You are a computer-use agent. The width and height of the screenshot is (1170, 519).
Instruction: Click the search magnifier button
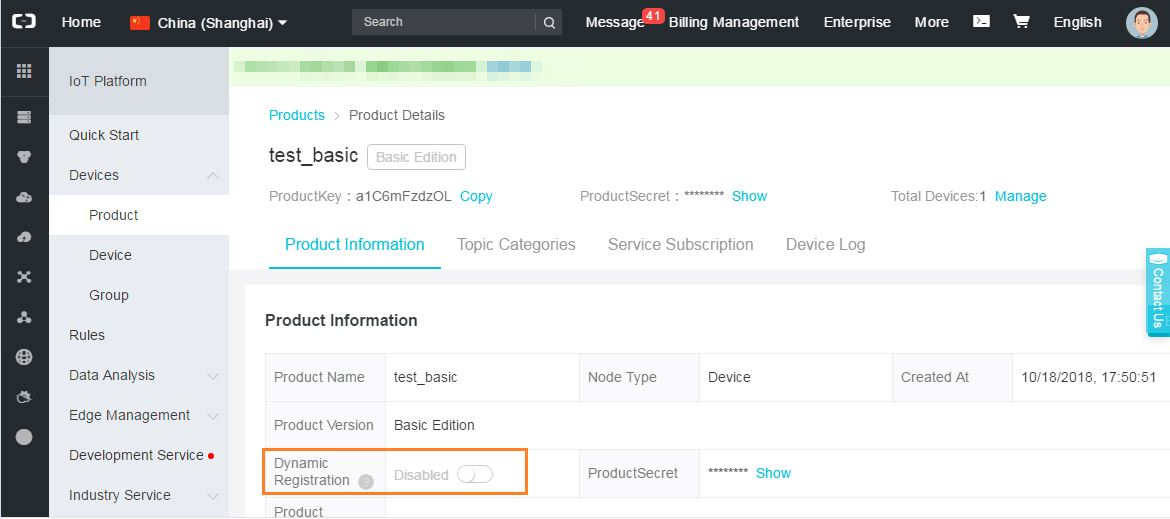tap(549, 22)
